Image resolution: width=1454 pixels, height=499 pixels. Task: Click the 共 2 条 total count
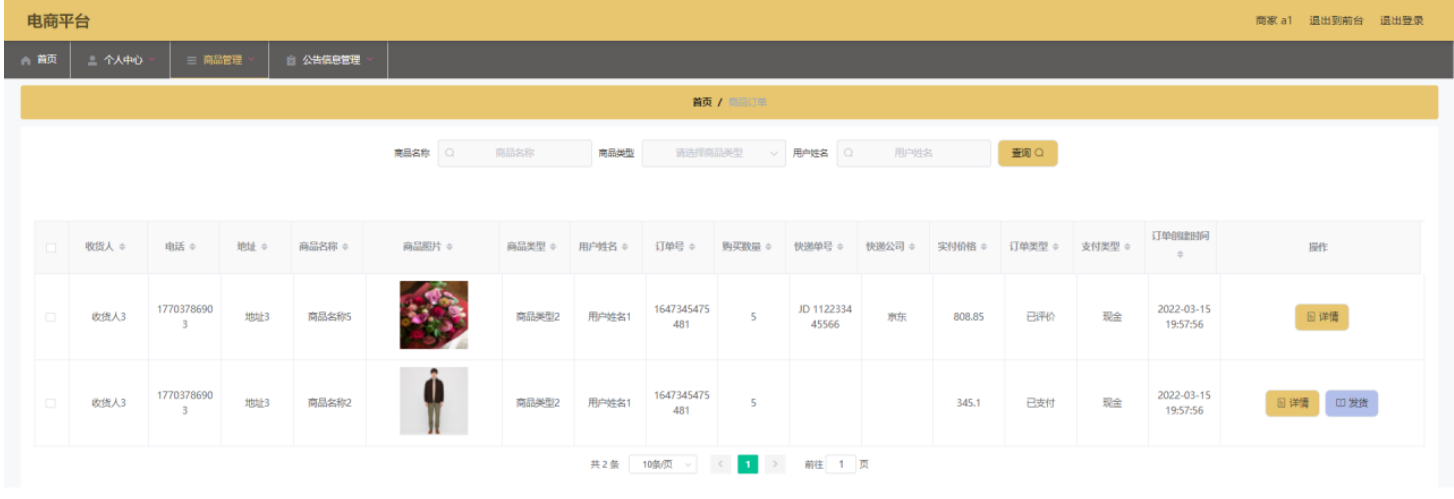point(604,464)
